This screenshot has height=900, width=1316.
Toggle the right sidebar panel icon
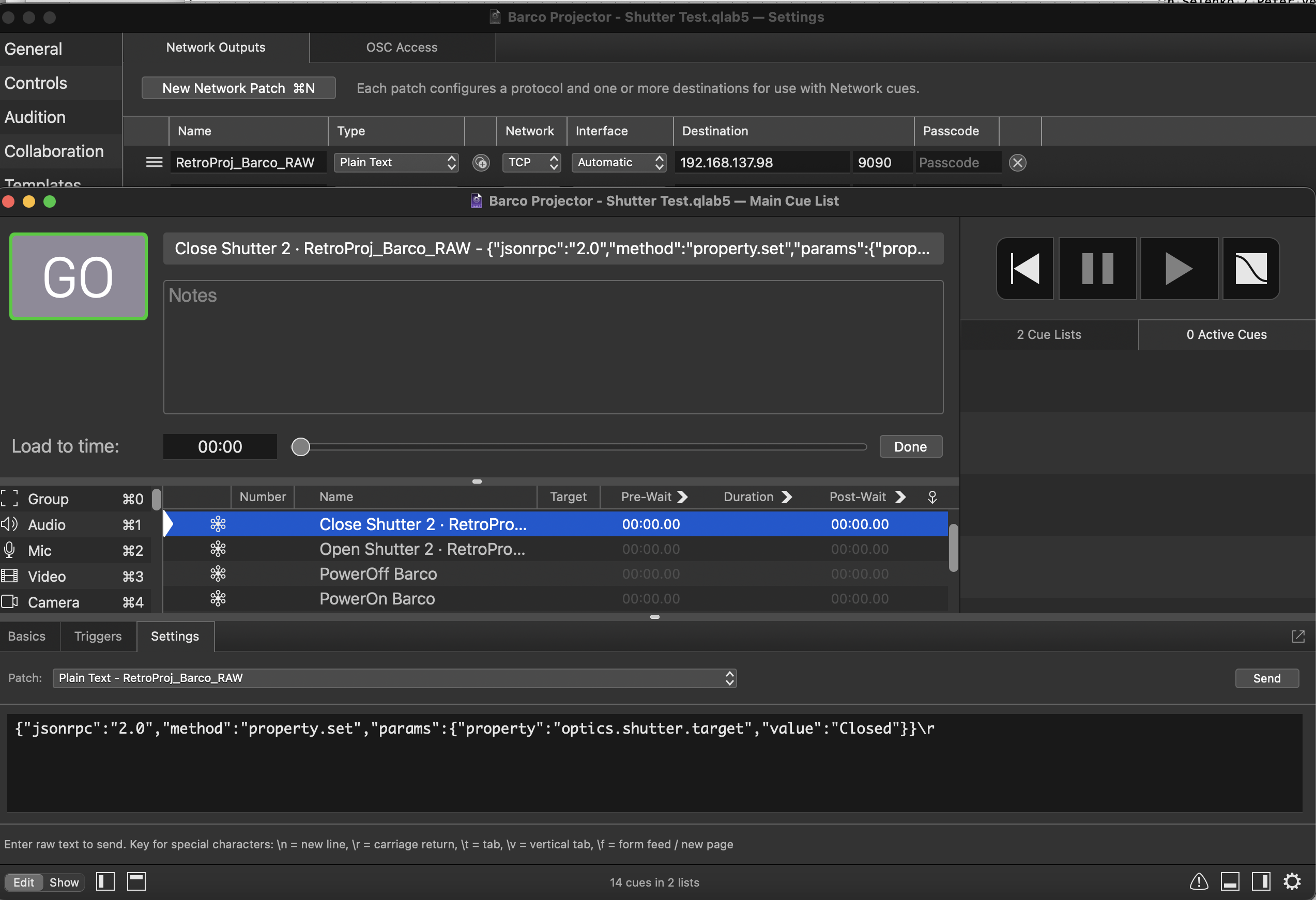pyautogui.click(x=1261, y=881)
